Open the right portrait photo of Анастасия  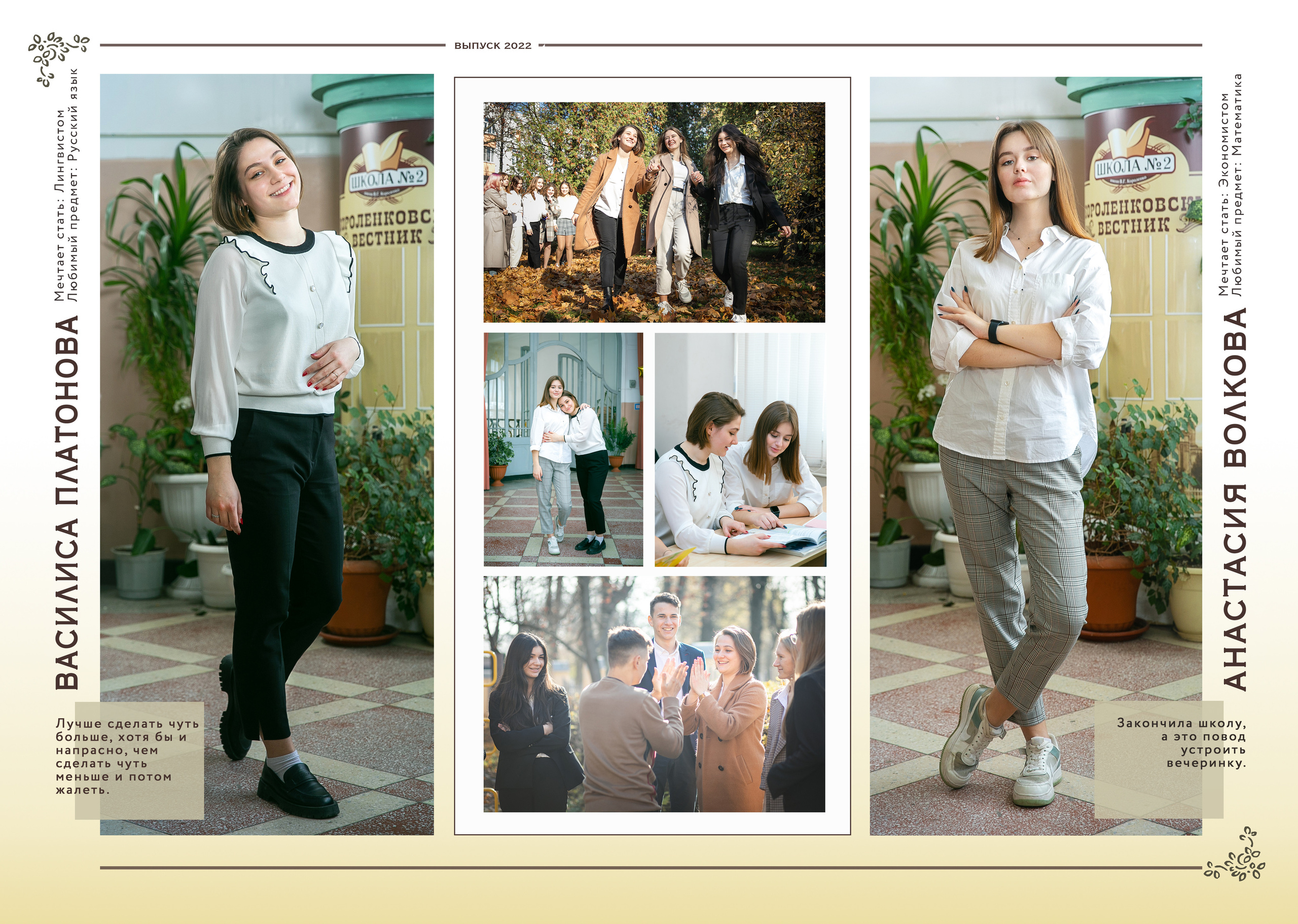(x=1036, y=456)
